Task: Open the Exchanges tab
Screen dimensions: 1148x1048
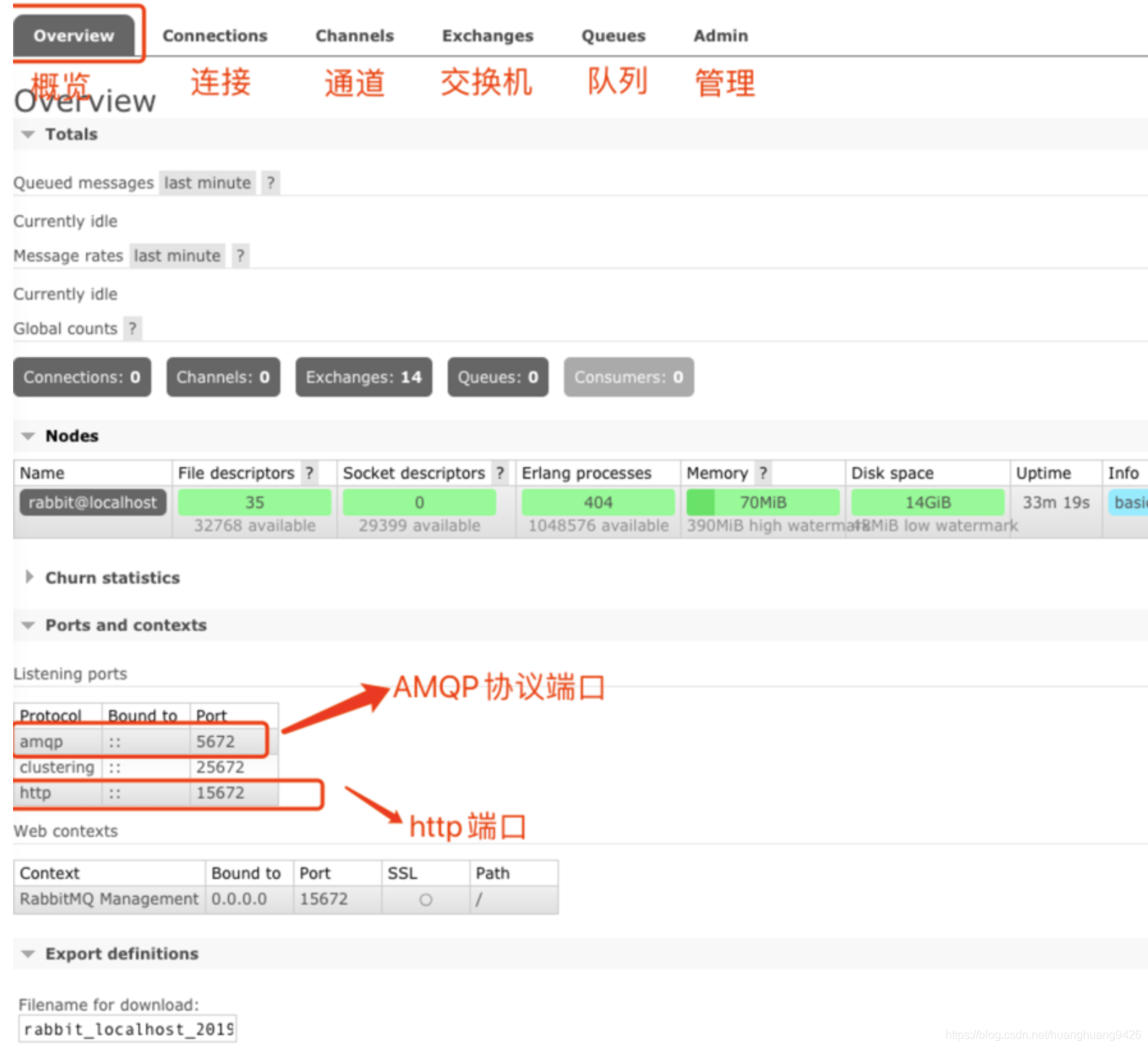Action: click(488, 35)
